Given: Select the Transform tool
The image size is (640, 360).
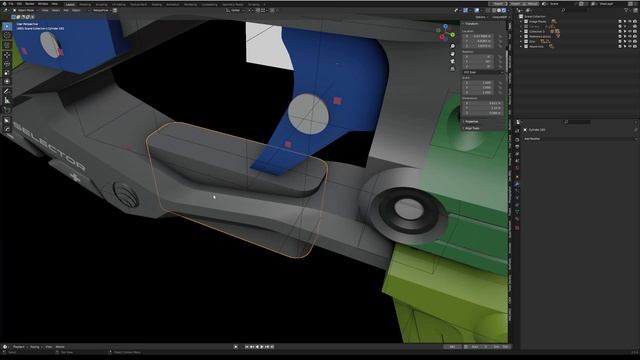Looking at the screenshot, I should (7, 82).
